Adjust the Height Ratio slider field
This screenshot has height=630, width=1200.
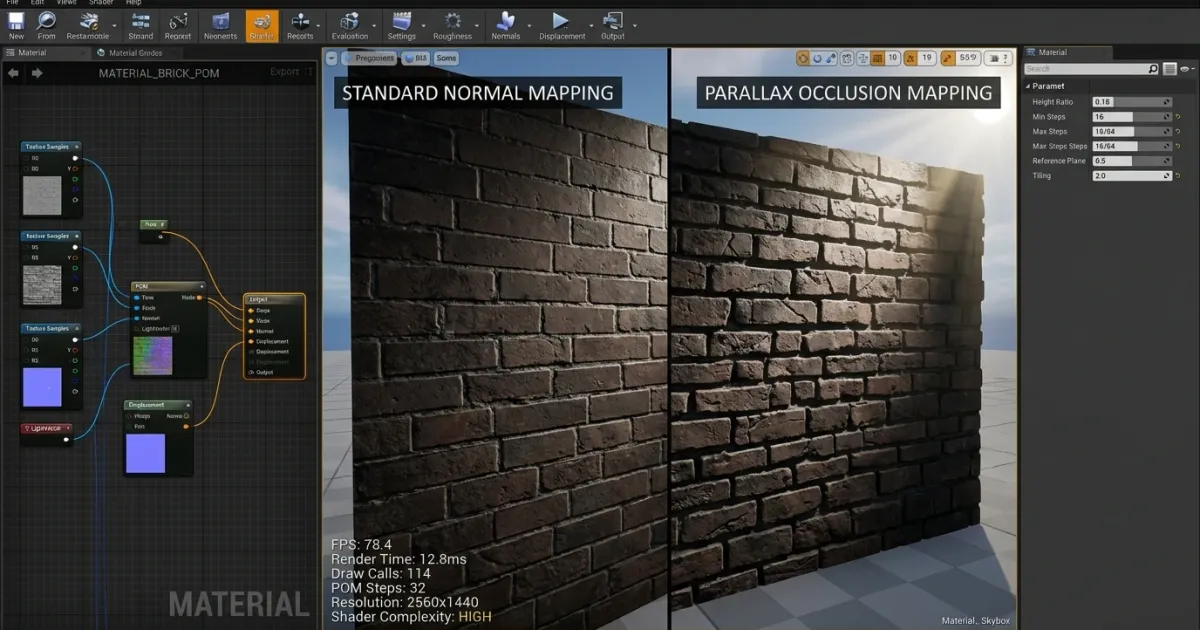[x=1132, y=102]
